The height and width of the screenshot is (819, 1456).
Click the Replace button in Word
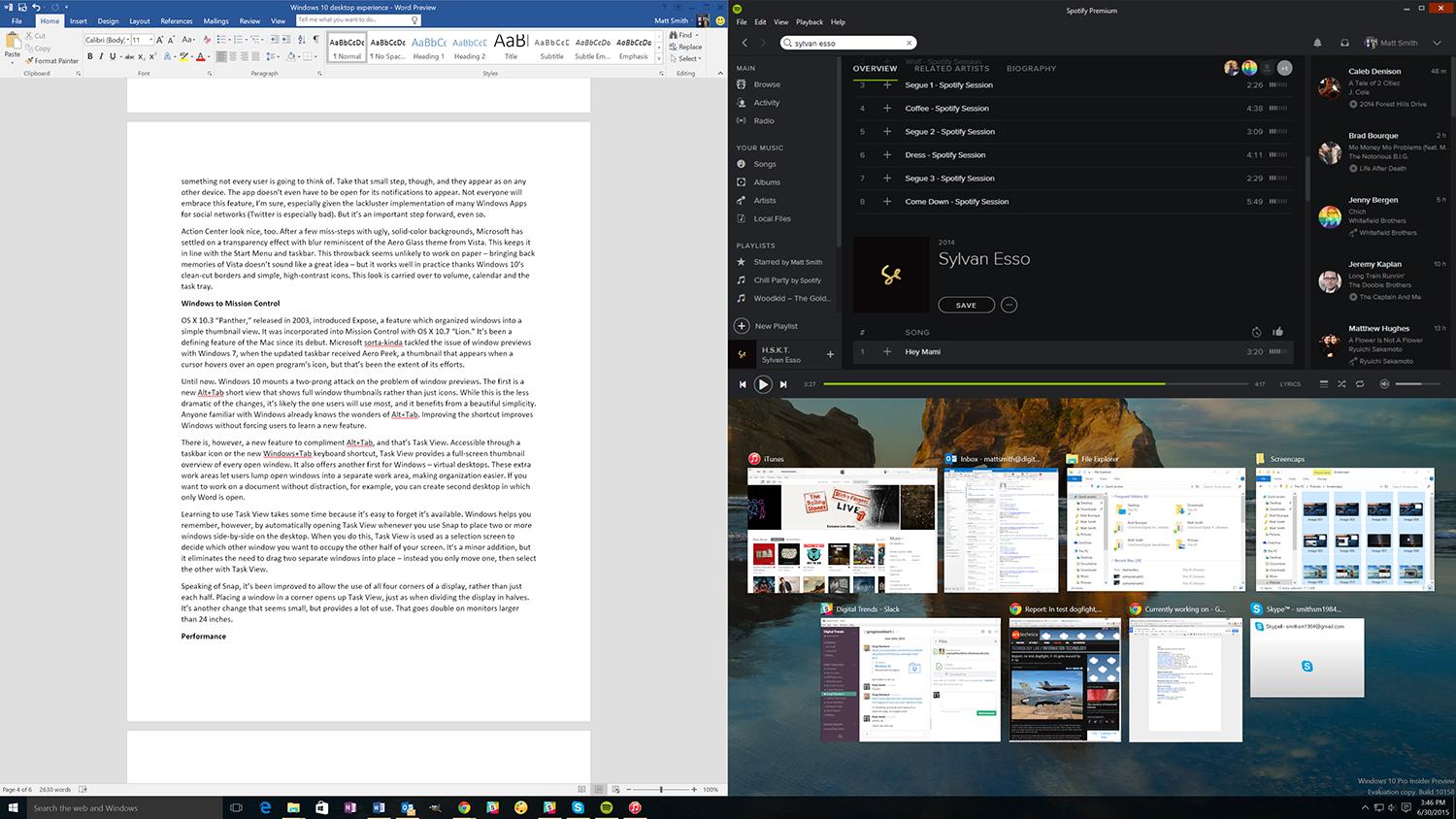[x=685, y=47]
